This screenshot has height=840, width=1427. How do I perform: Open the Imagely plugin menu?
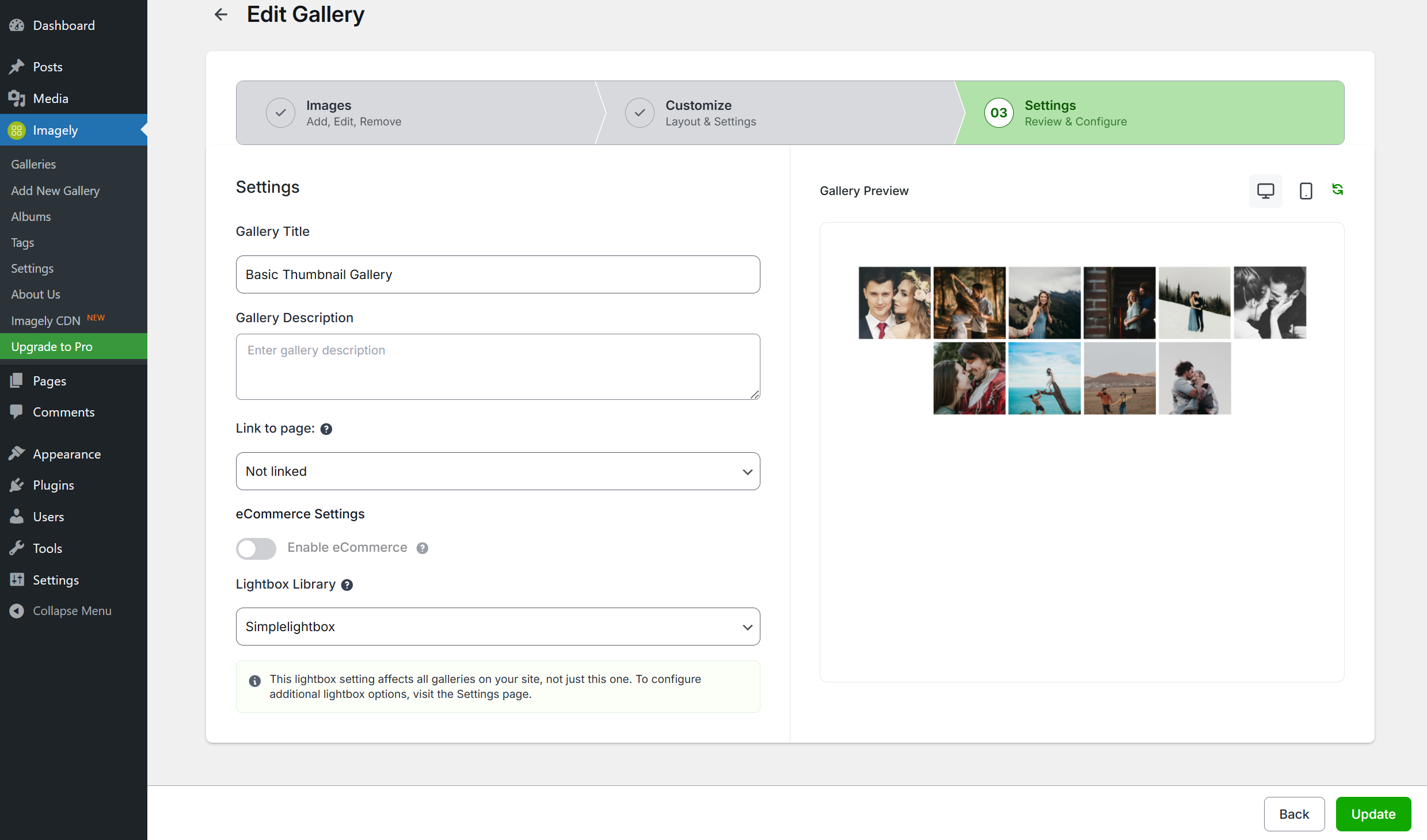pyautogui.click(x=55, y=130)
